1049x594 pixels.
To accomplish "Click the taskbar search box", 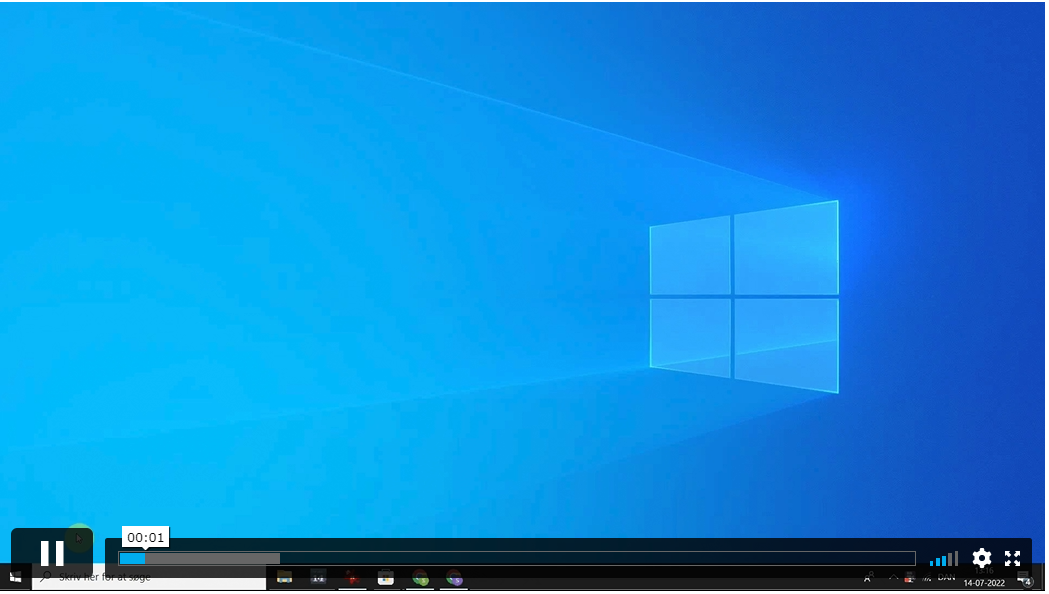I will point(149,577).
